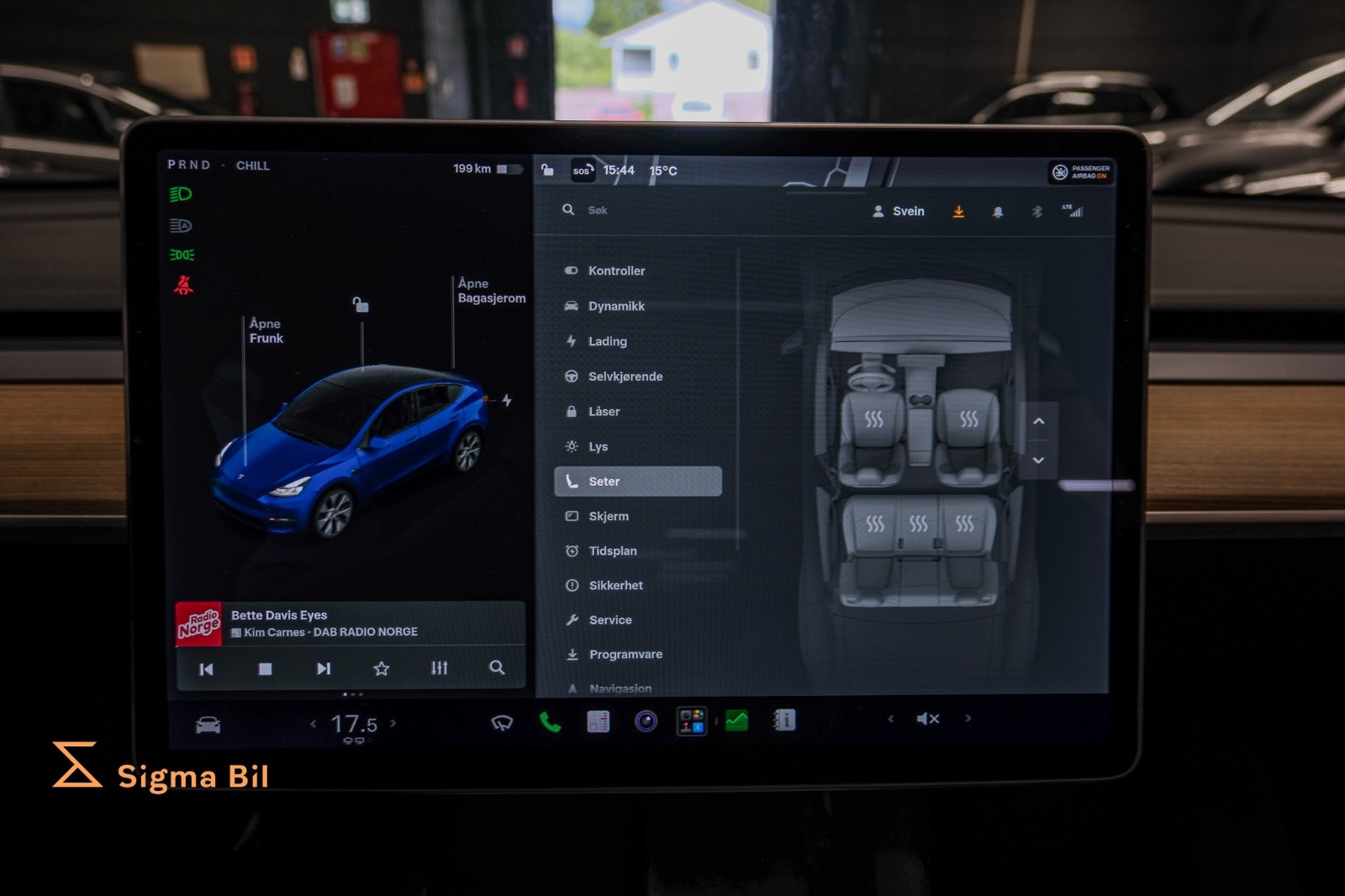1345x896 pixels.
Task: Tap the lock icon in the status bar
Action: coord(547,170)
